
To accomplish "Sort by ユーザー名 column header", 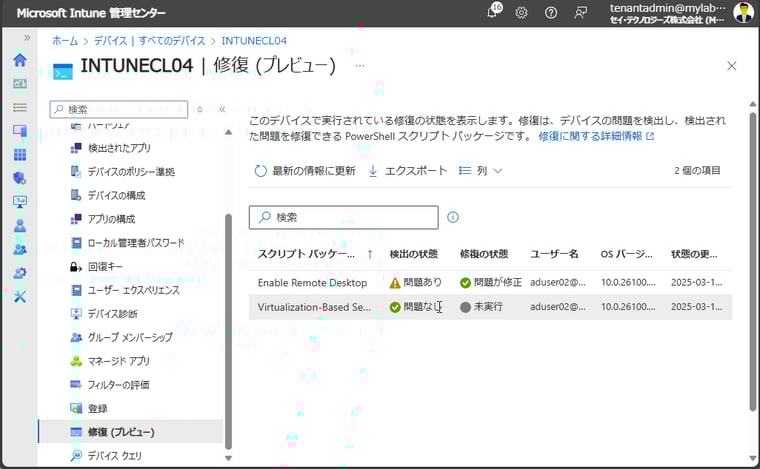I will pyautogui.click(x=554, y=254).
